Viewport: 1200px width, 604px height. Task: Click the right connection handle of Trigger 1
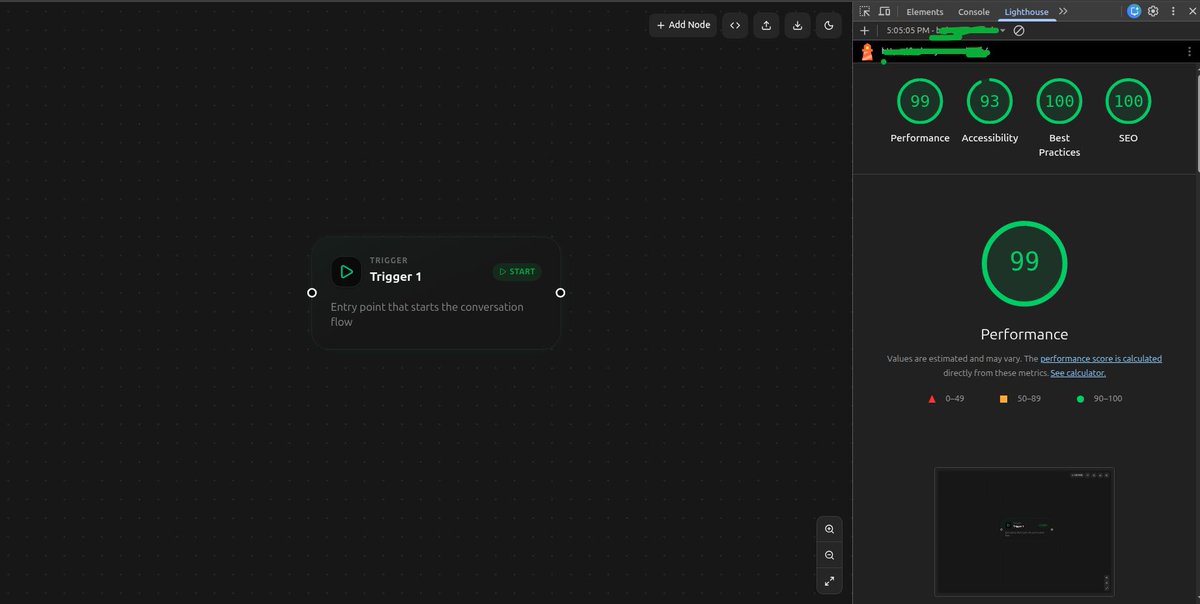click(x=560, y=293)
